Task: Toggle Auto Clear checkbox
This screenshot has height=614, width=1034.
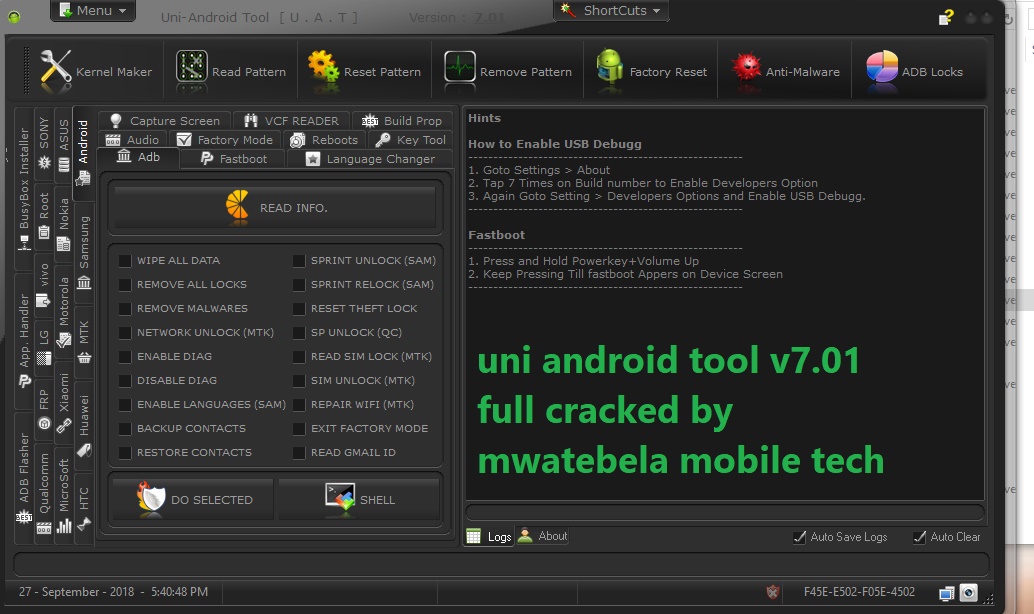Action: click(x=919, y=537)
